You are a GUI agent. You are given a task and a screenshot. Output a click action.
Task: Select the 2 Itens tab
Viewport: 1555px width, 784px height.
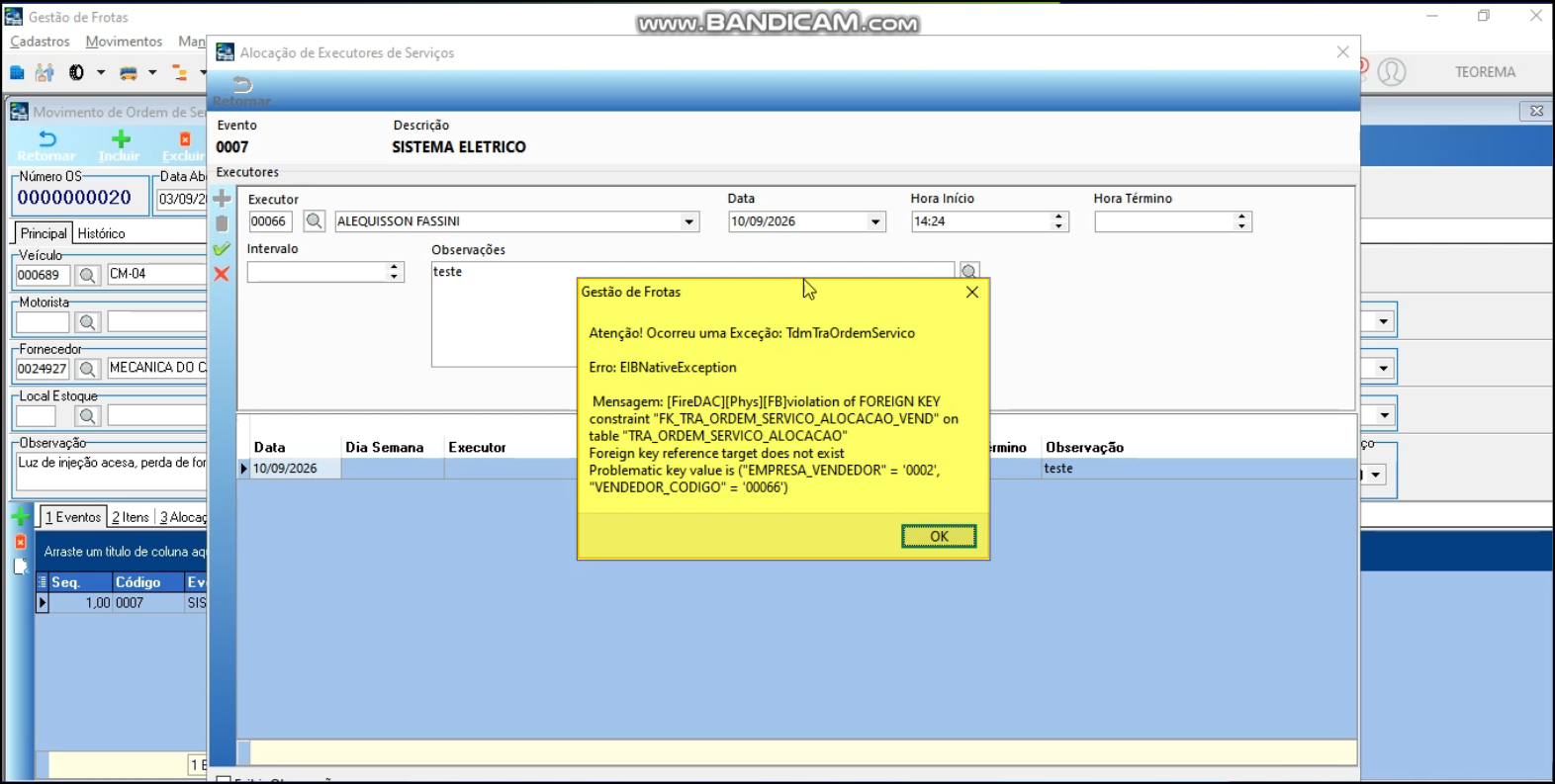click(x=131, y=517)
